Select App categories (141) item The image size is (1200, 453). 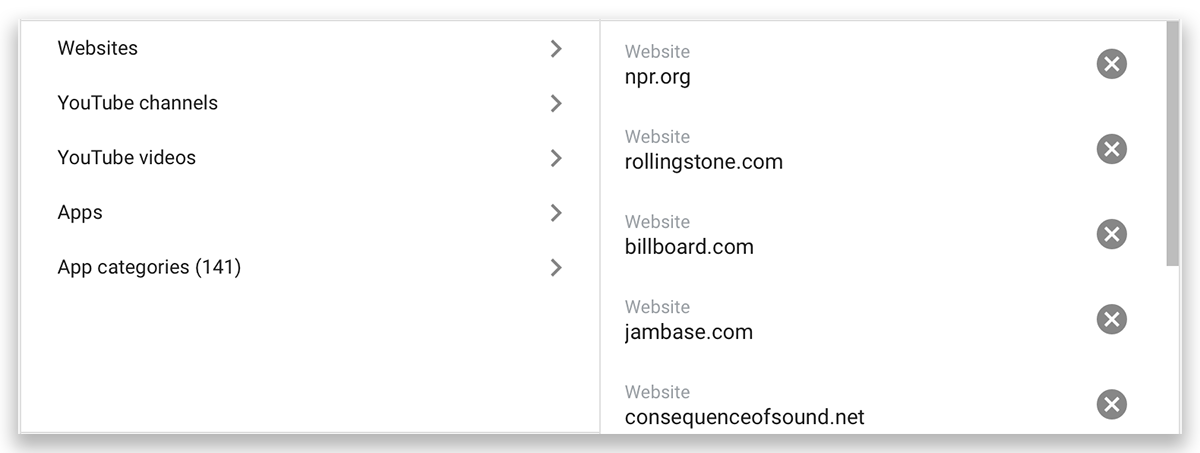310,267
